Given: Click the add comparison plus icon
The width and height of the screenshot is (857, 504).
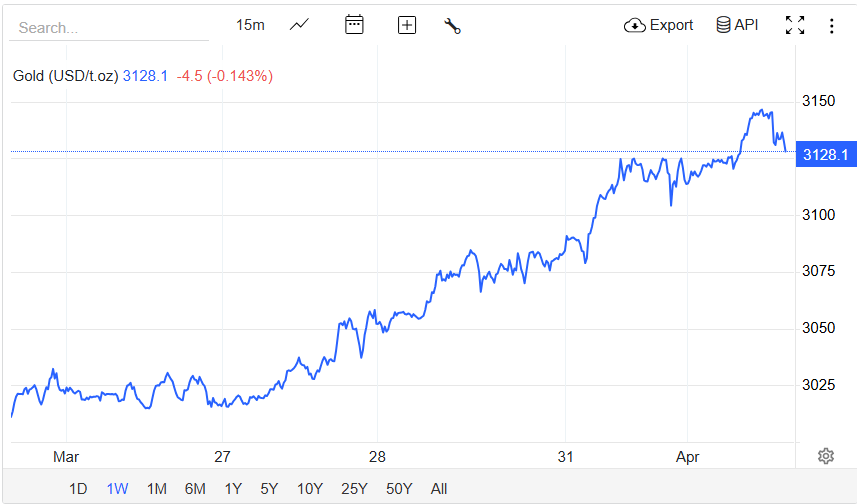Looking at the screenshot, I should (406, 25).
